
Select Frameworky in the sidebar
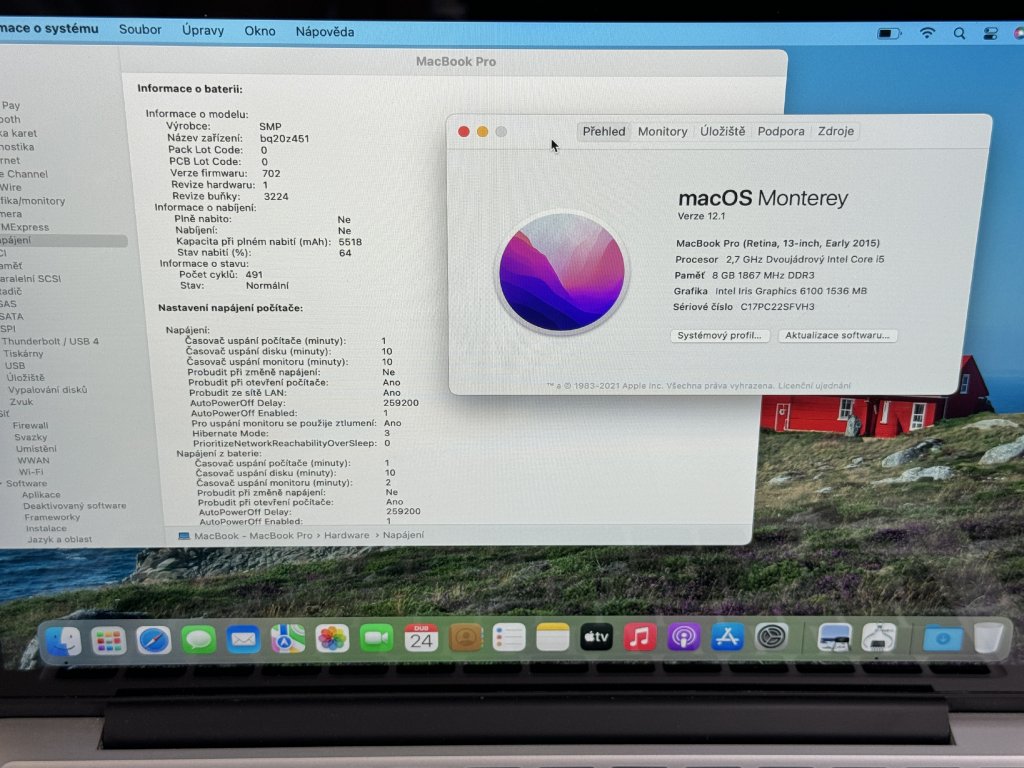[52, 517]
